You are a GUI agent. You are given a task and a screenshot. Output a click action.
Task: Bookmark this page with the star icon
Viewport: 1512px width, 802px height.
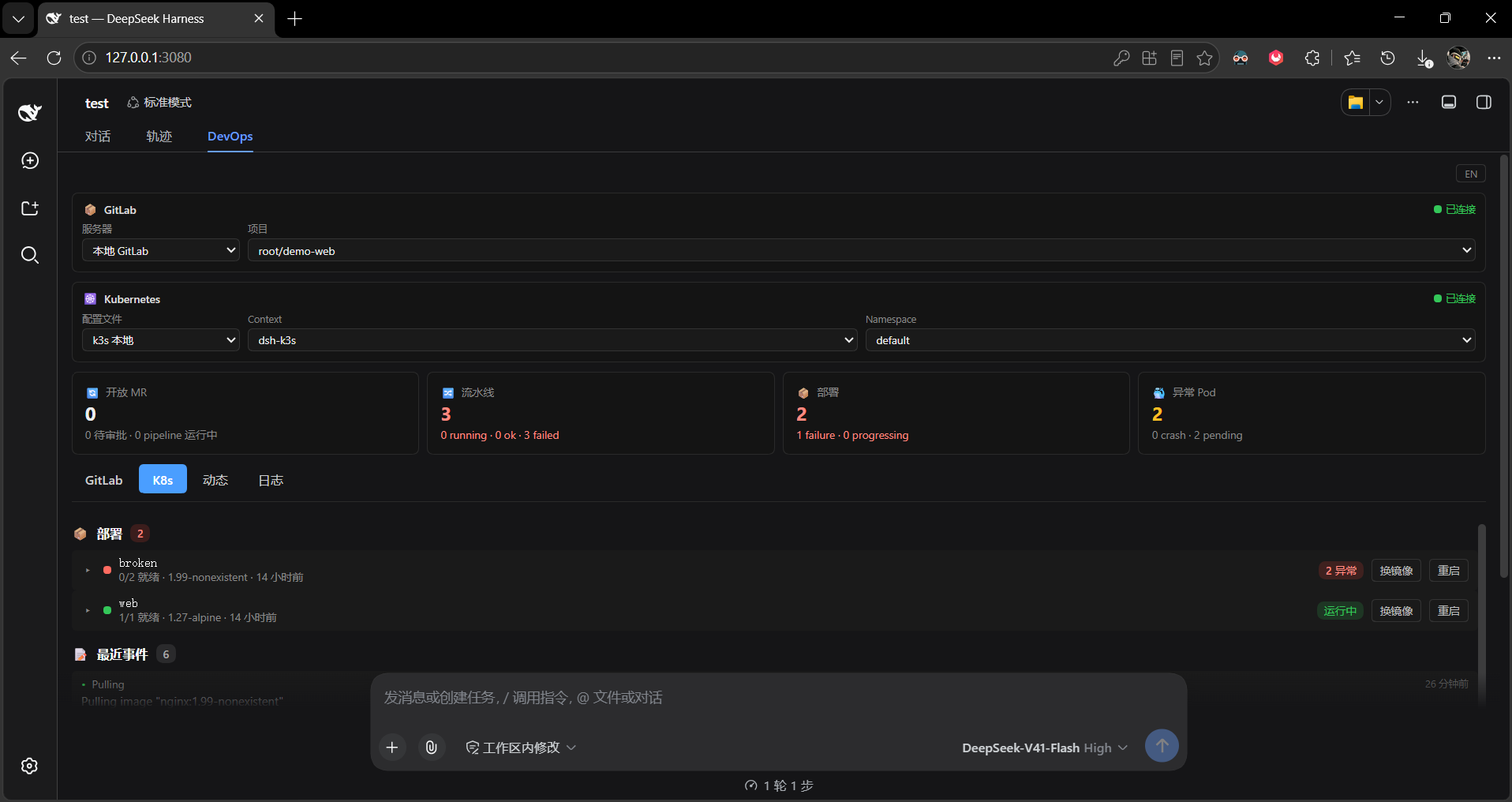click(1204, 58)
